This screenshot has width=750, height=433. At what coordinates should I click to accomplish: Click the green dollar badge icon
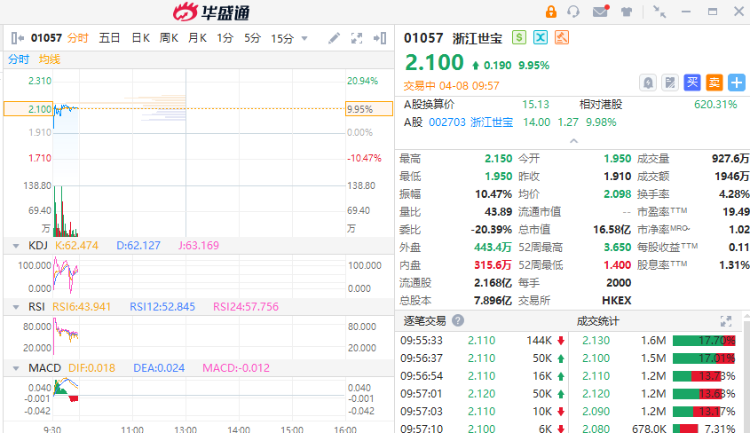point(519,38)
